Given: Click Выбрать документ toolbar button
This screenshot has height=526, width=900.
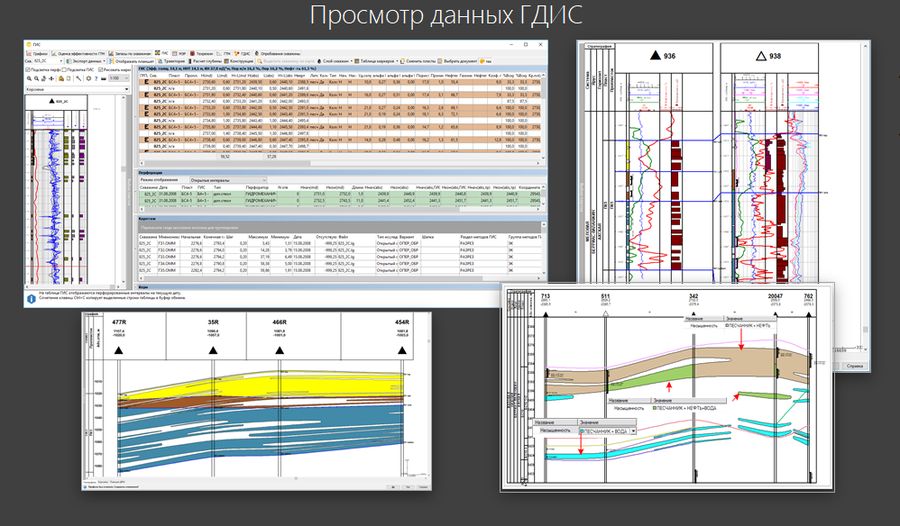Looking at the screenshot, I should click(457, 61).
